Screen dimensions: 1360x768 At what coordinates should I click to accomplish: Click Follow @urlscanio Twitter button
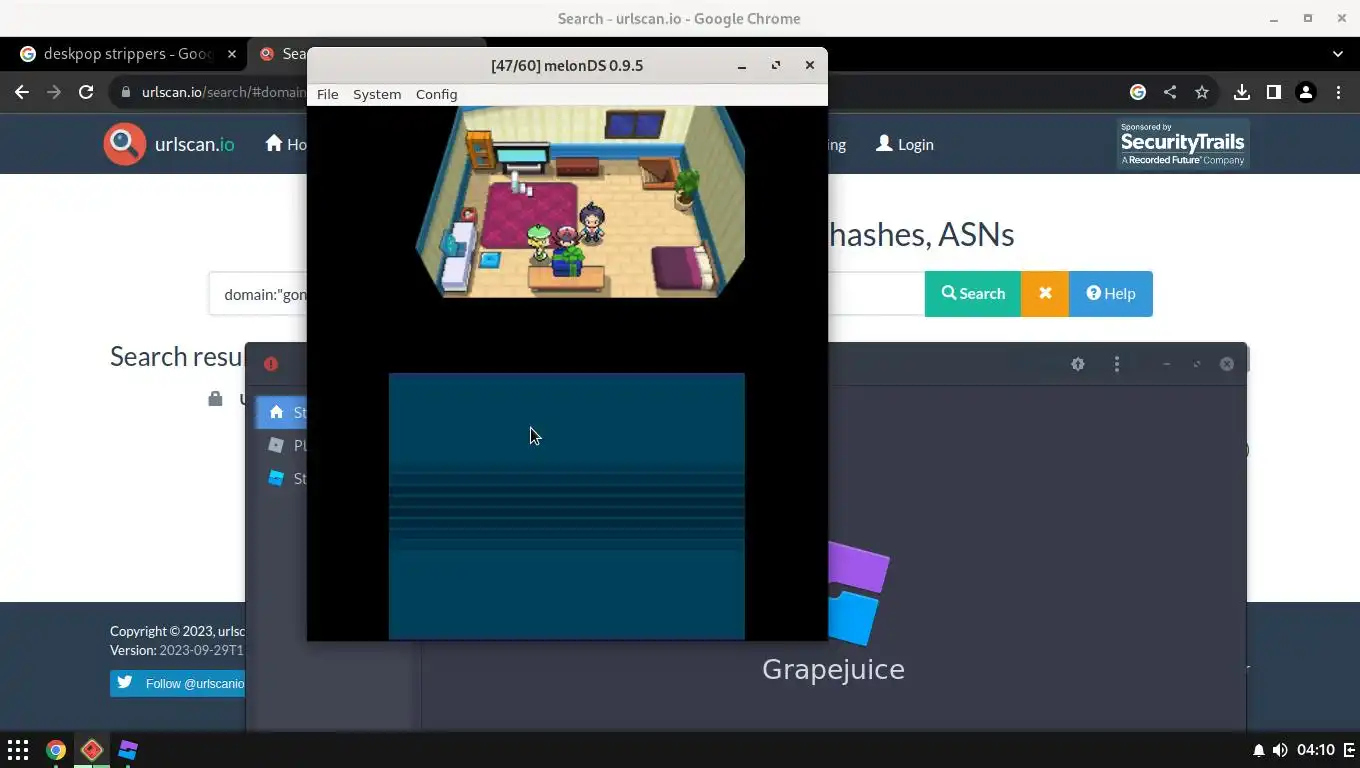point(178,684)
